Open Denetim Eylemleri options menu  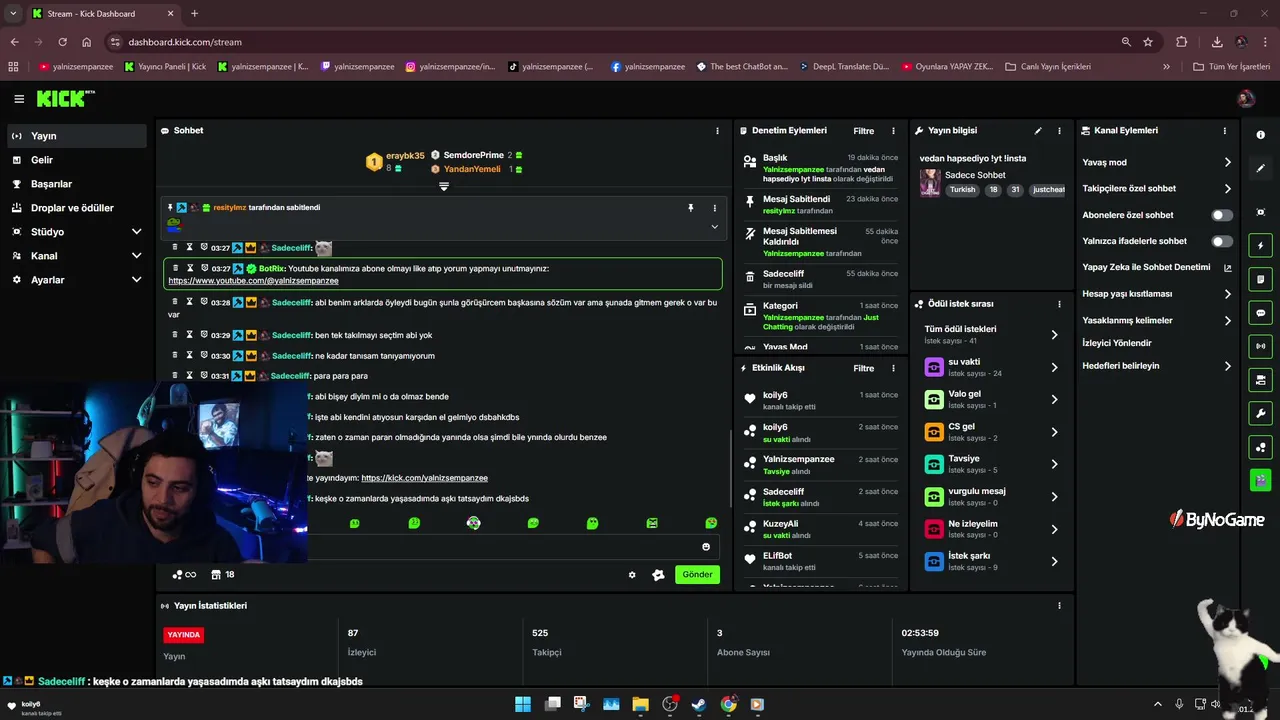[x=893, y=131]
